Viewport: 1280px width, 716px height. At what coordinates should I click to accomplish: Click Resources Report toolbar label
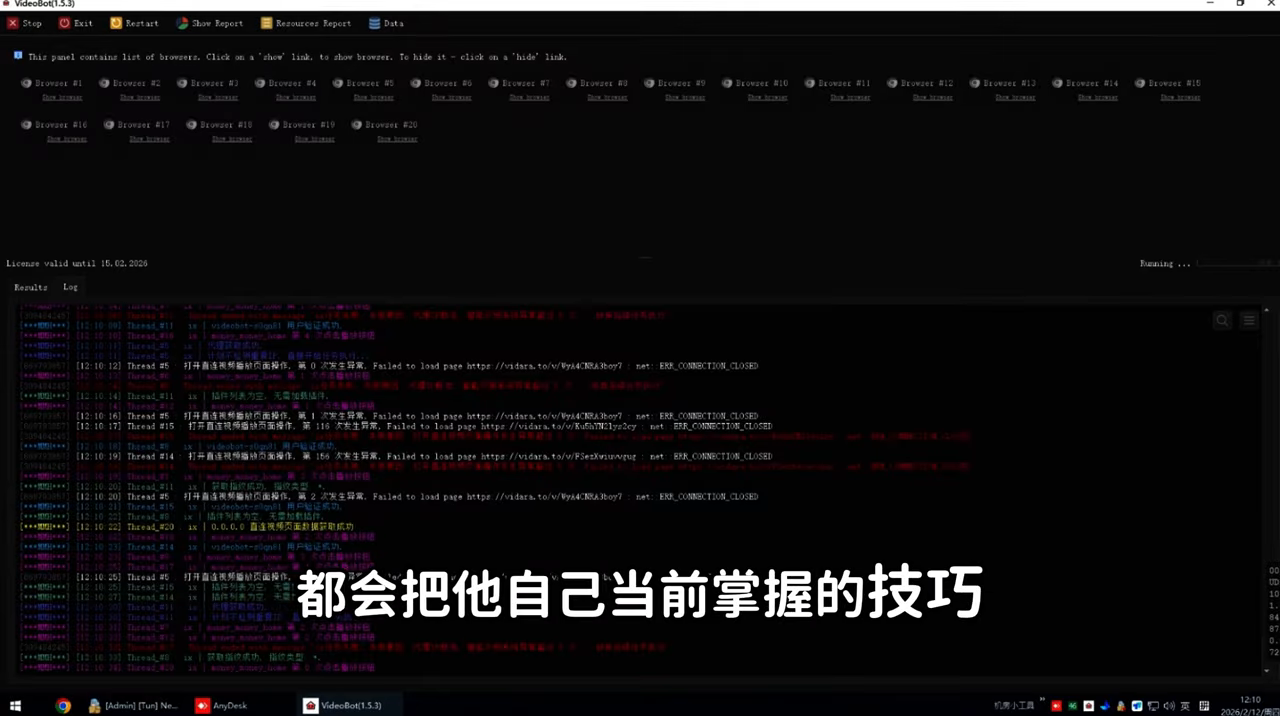[313, 23]
